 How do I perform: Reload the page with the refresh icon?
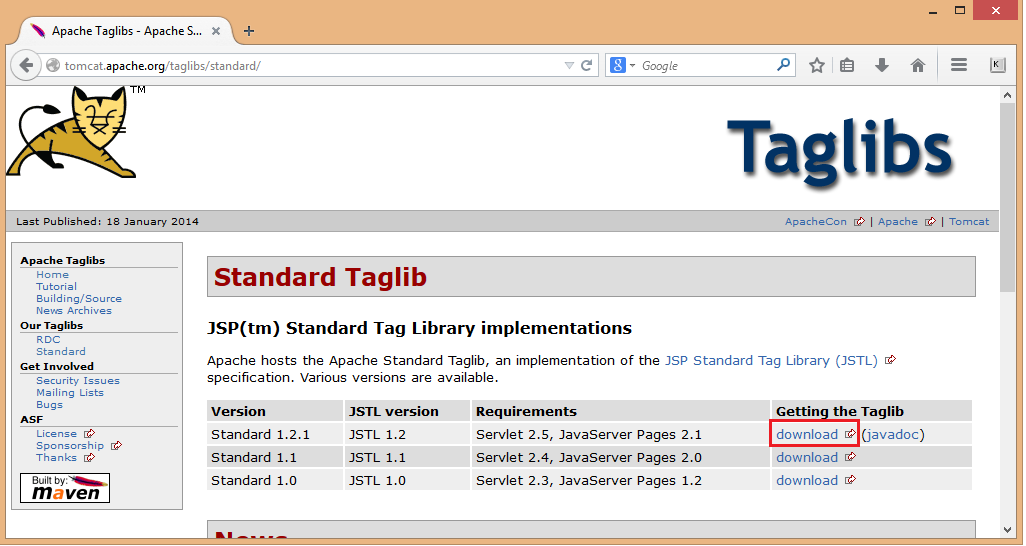[x=587, y=65]
